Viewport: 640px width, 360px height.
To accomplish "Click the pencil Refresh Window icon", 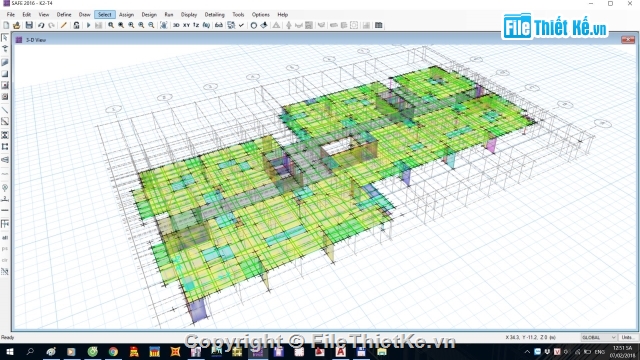I will point(64,25).
